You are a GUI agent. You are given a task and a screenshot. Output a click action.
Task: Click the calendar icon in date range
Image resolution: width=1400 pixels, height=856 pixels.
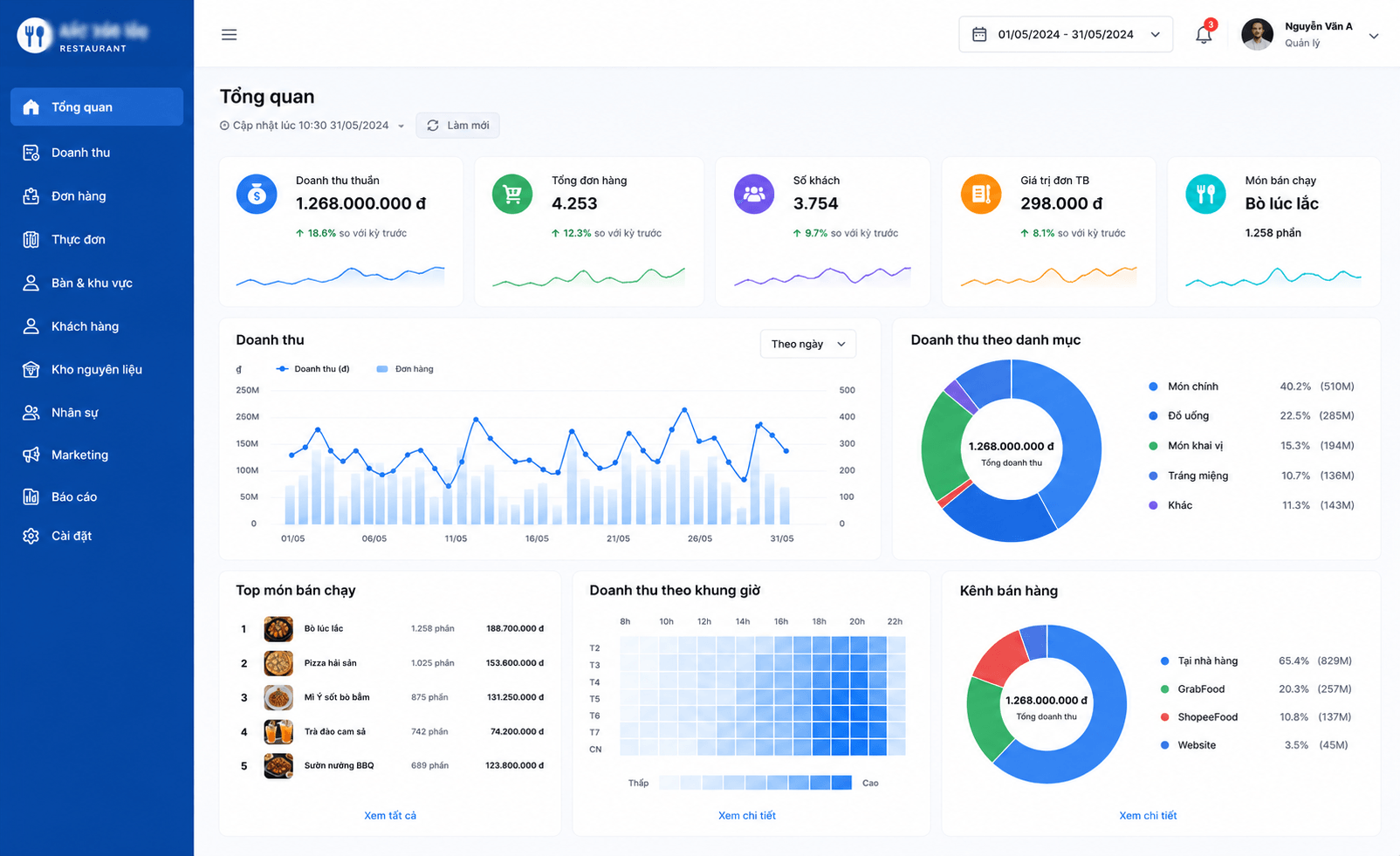[x=979, y=35]
